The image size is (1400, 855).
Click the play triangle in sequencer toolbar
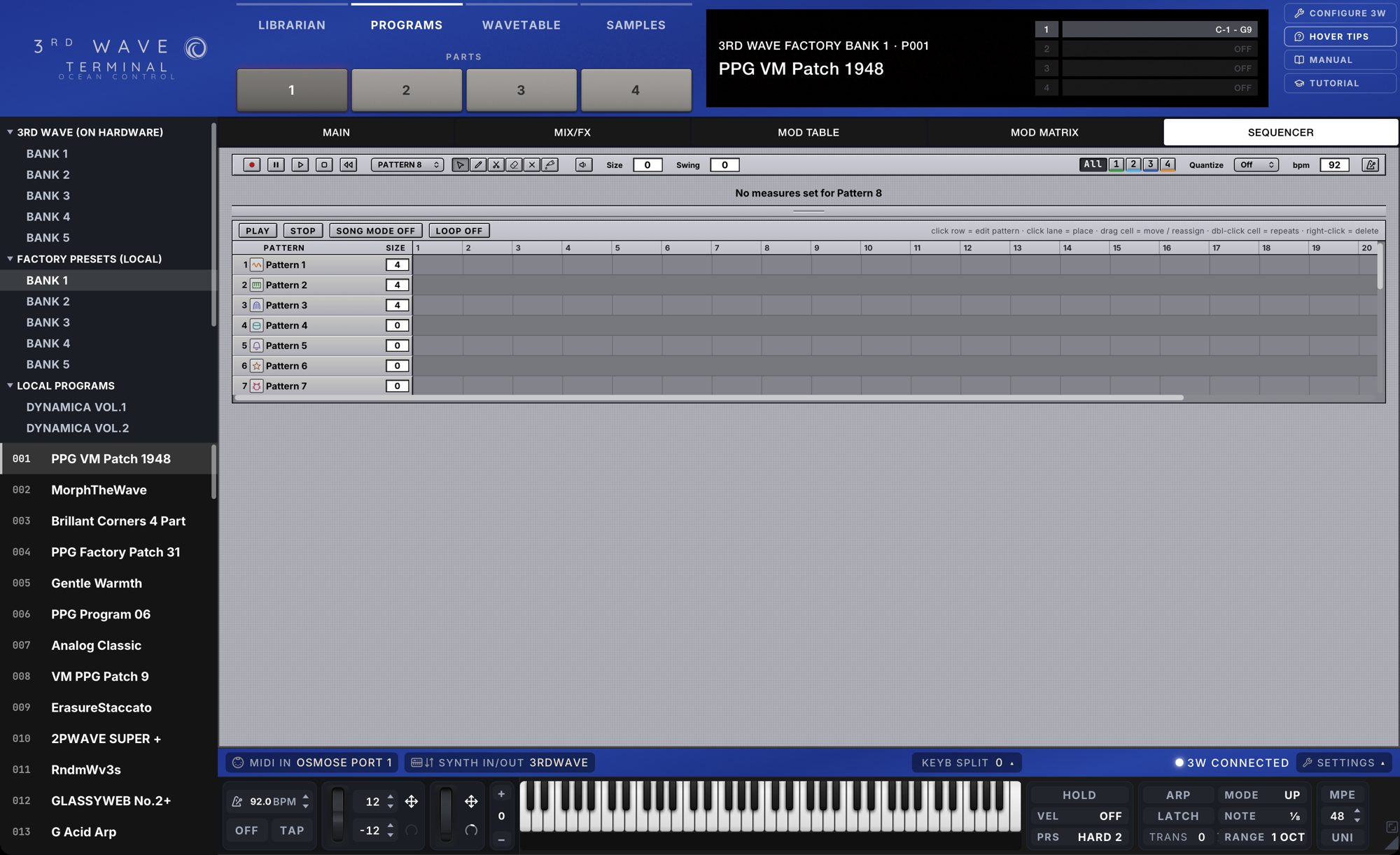[300, 165]
